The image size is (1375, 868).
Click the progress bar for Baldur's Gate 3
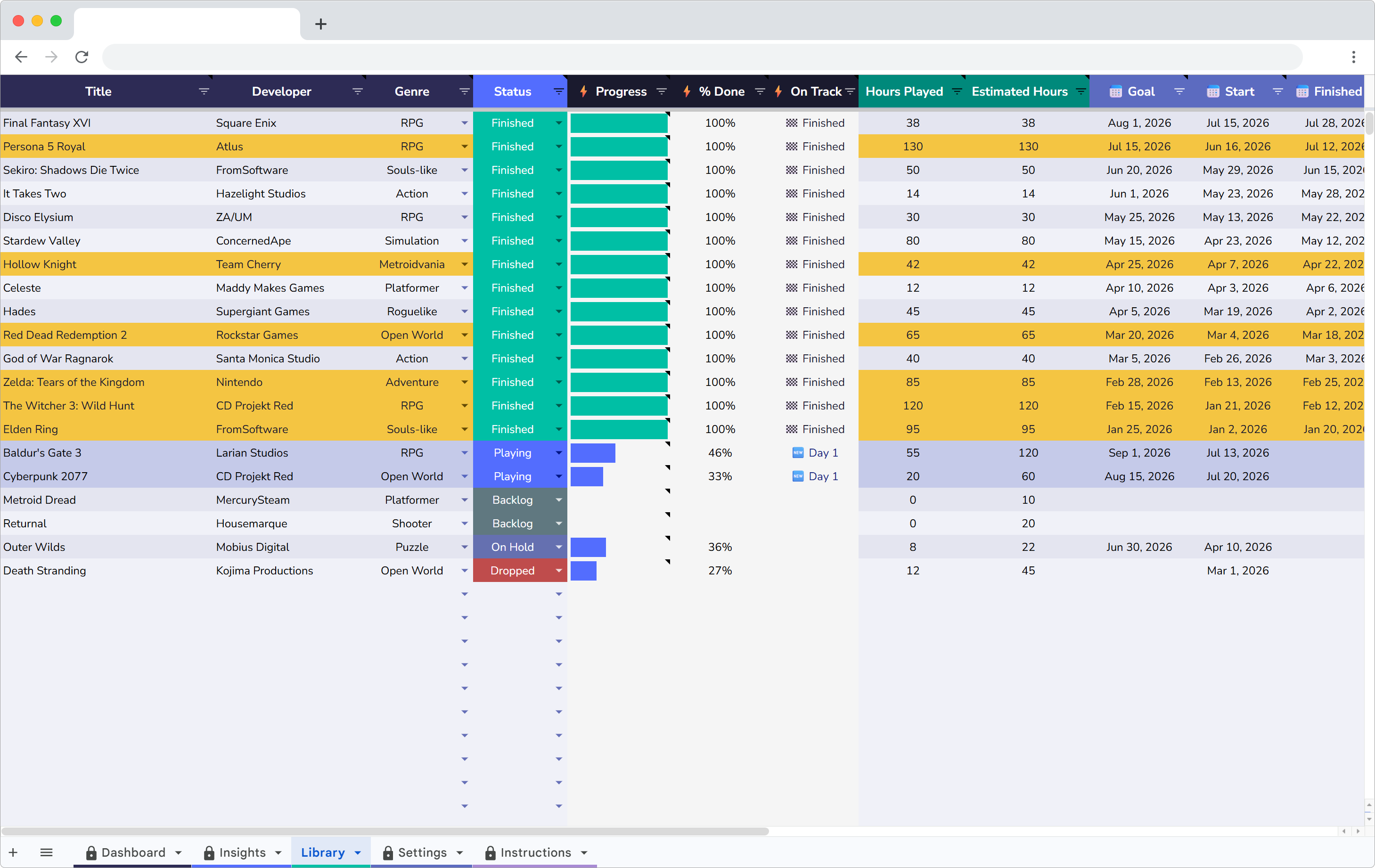click(593, 452)
